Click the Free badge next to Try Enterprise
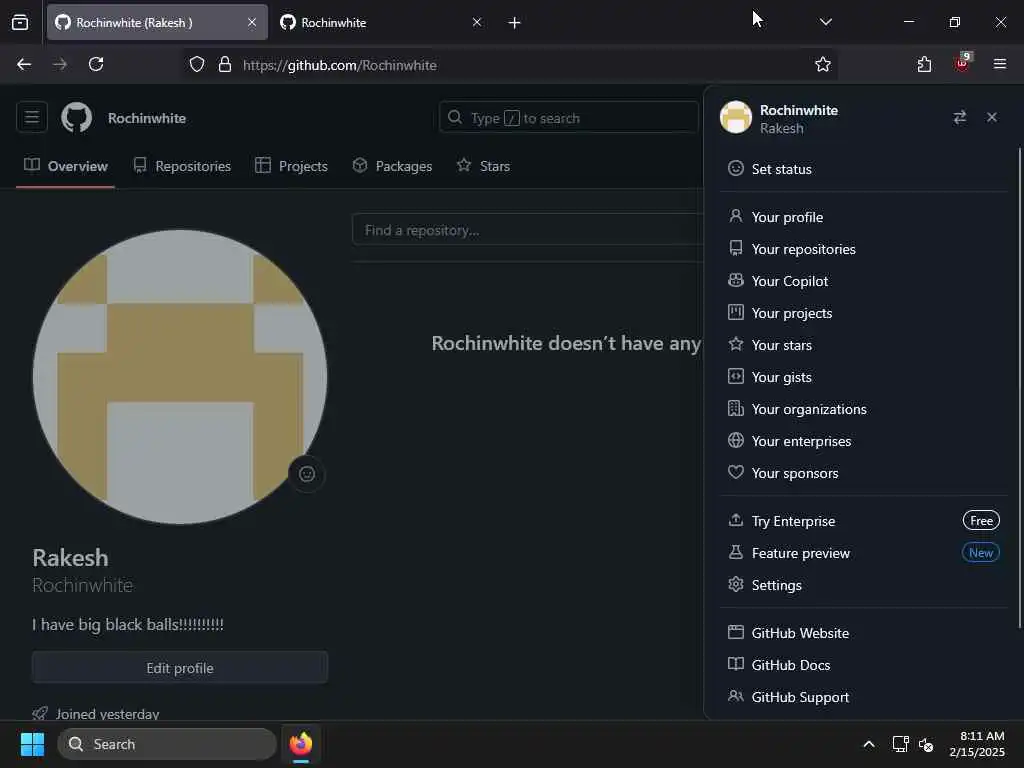 point(981,520)
